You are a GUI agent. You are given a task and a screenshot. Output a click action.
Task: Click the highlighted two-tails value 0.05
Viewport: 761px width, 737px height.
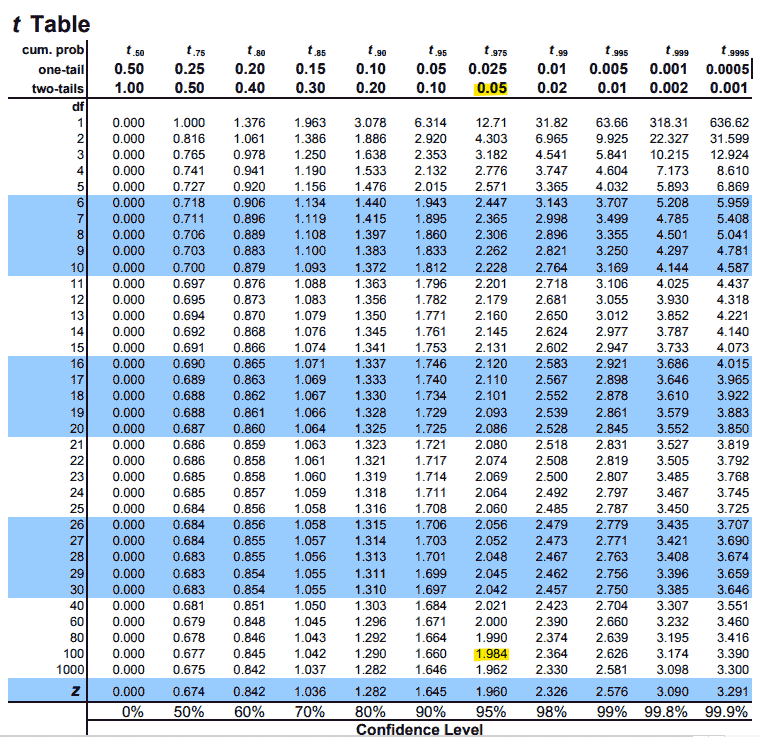point(492,88)
